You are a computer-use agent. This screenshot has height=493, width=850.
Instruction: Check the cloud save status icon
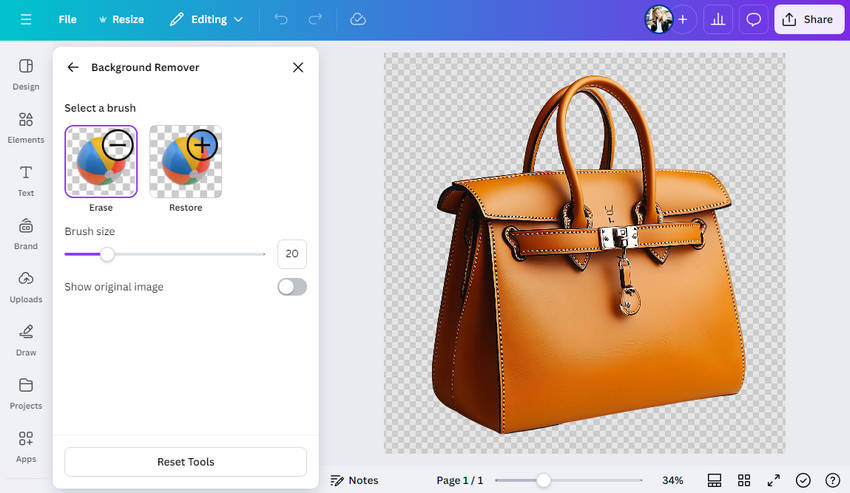358,20
